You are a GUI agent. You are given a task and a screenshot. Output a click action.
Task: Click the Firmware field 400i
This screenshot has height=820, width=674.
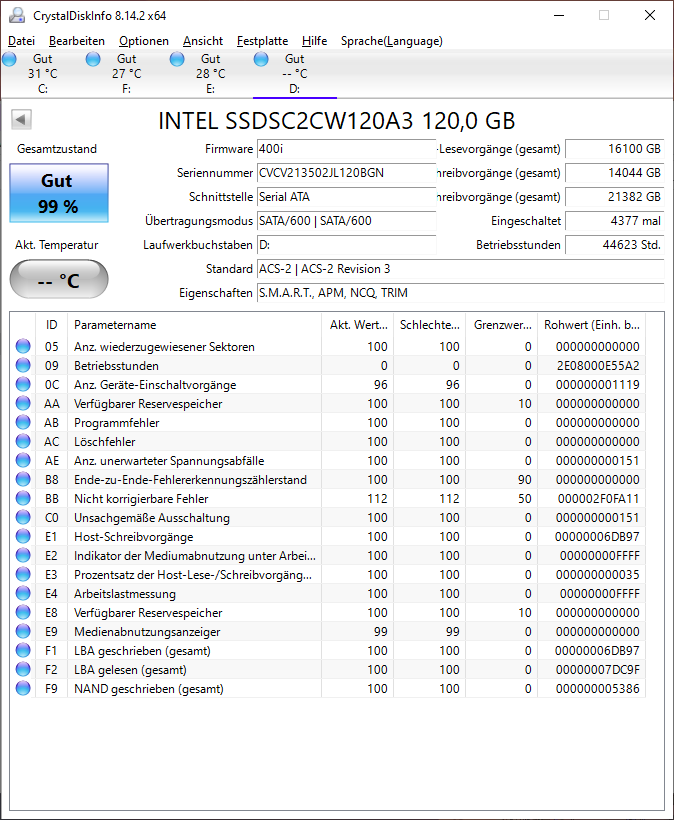tap(346, 149)
